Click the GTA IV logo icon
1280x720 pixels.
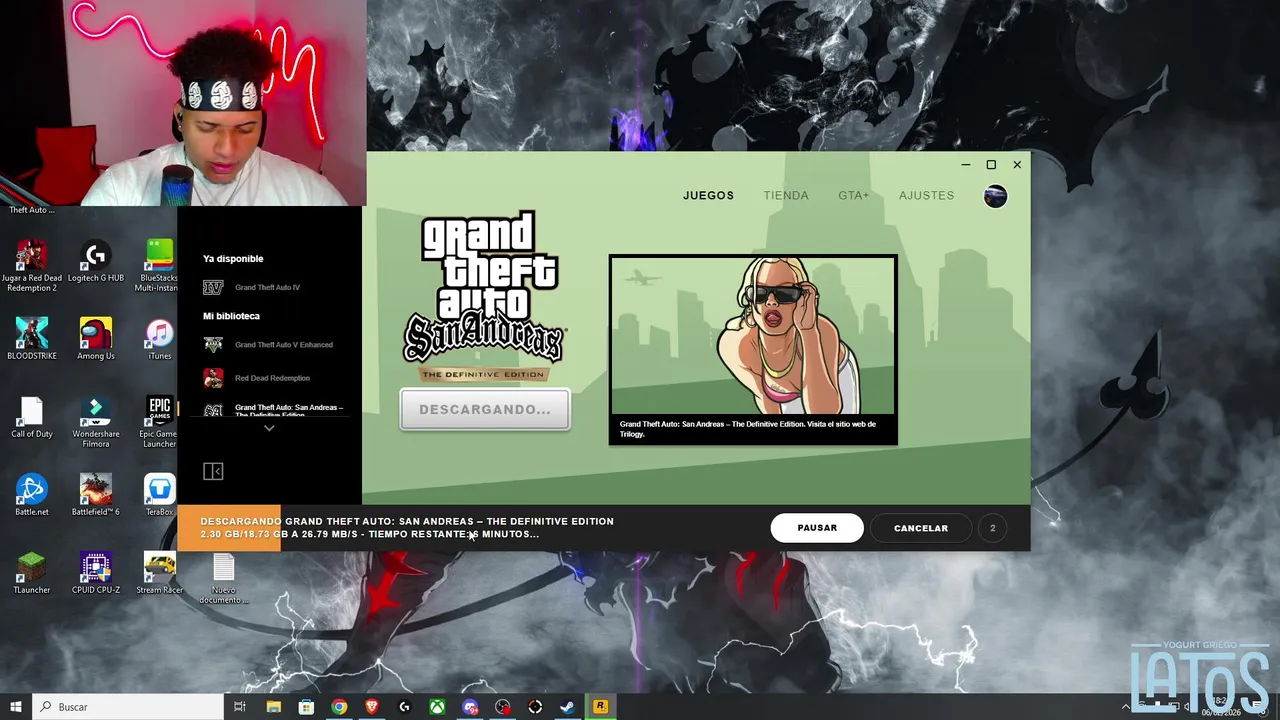click(213, 288)
